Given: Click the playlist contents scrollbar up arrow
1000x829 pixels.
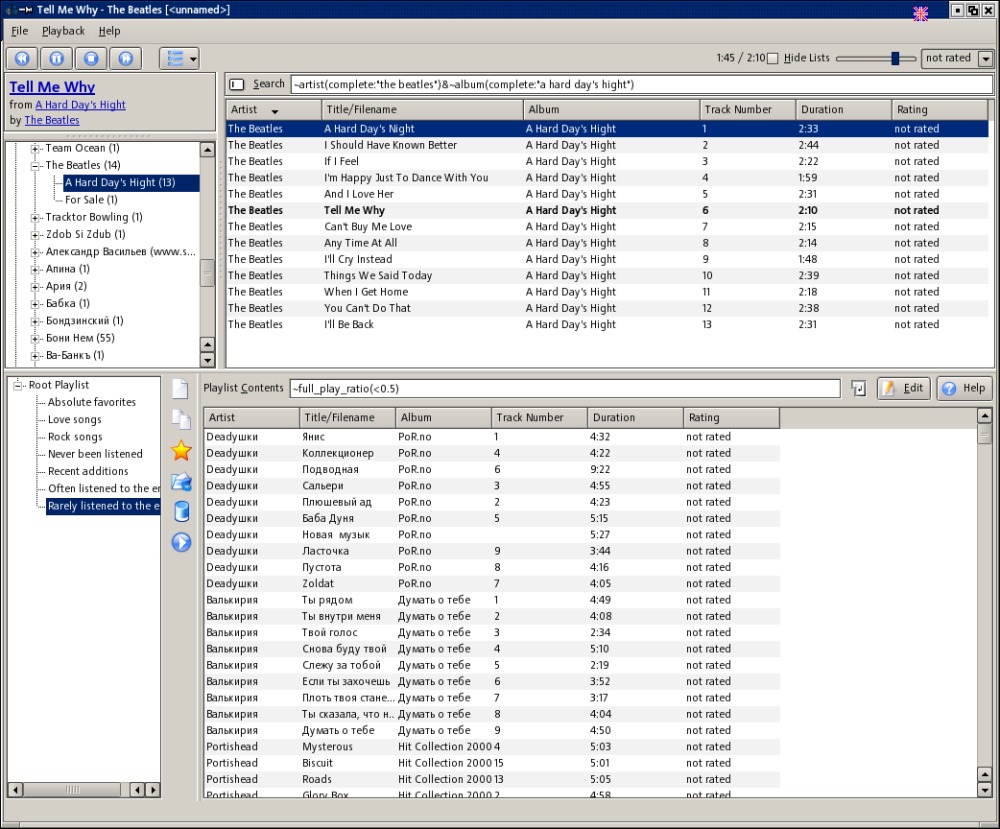Looking at the screenshot, I should coord(985,416).
